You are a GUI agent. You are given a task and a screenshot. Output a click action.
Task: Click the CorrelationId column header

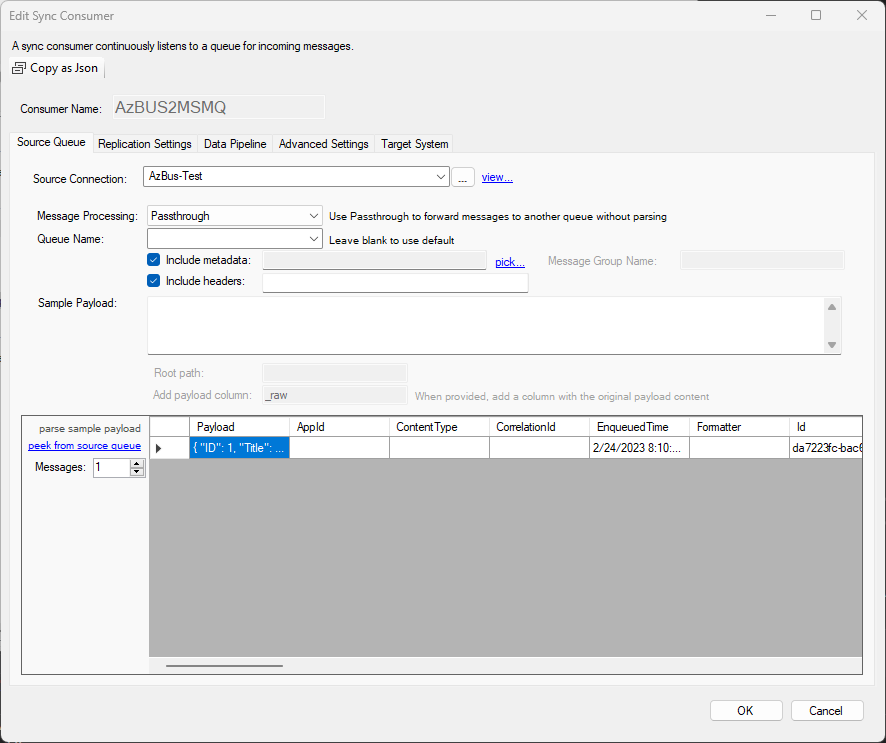pos(540,427)
